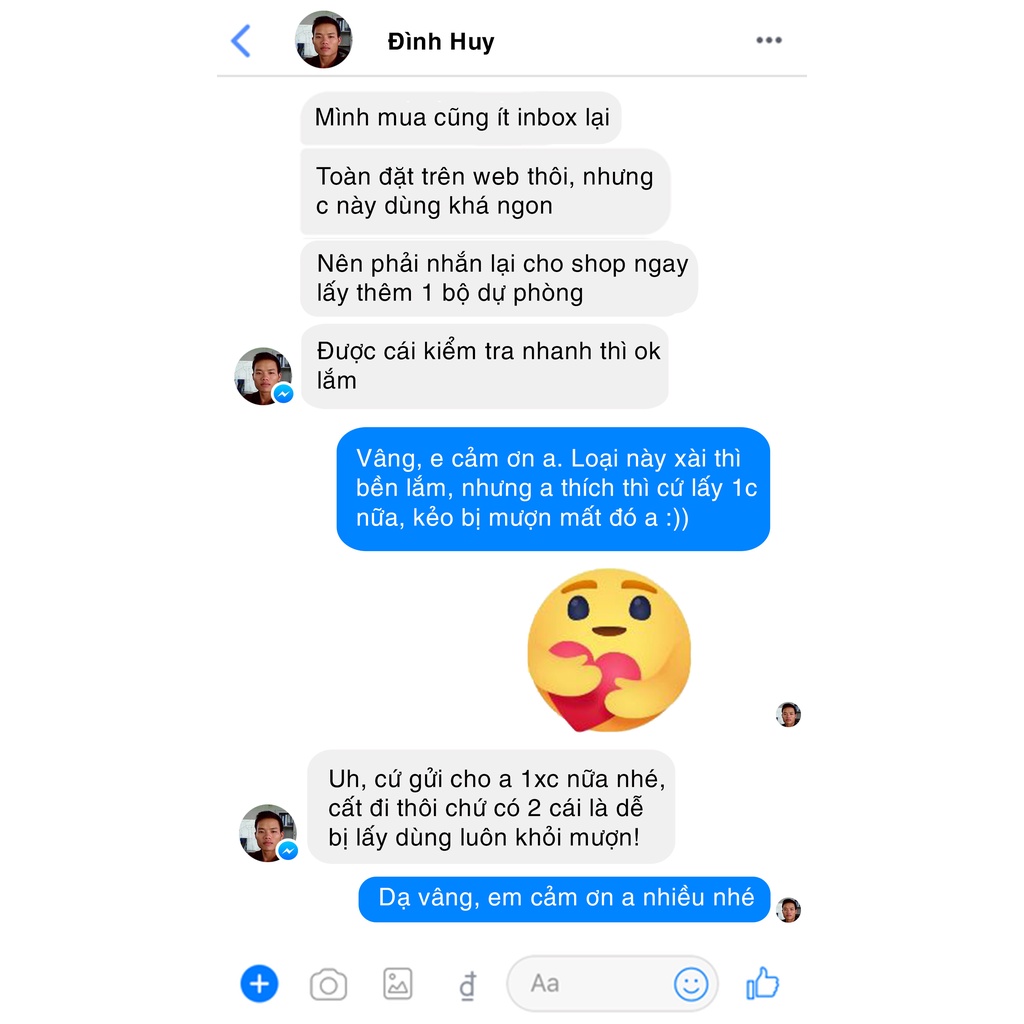Open Đình Huy profile photo in header
Image resolution: width=1024 pixels, height=1024 pixels.
[323, 40]
